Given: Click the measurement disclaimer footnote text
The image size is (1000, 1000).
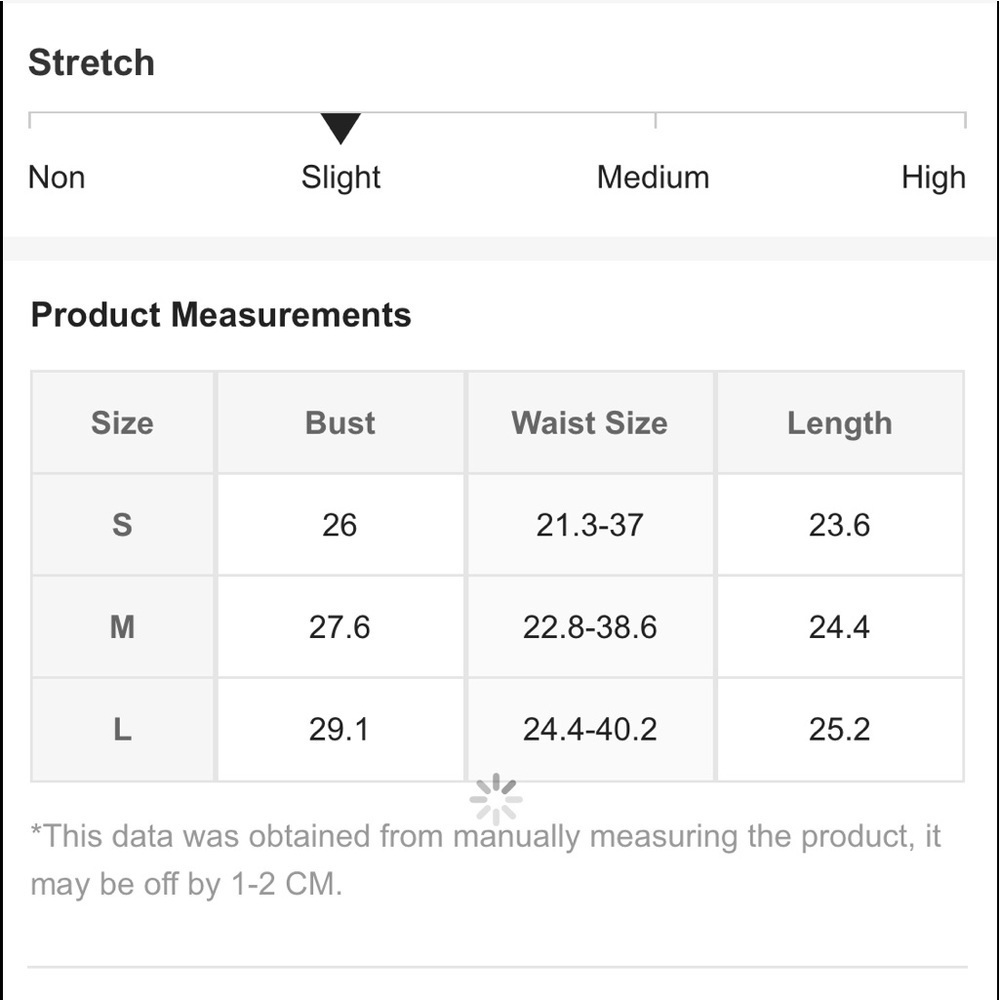Looking at the screenshot, I should tap(485, 860).
